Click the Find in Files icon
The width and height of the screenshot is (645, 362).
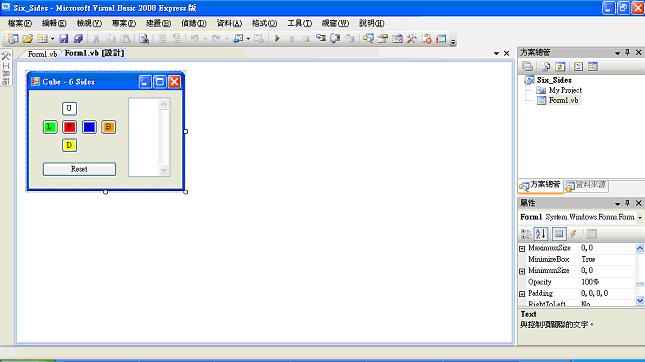click(x=144, y=39)
